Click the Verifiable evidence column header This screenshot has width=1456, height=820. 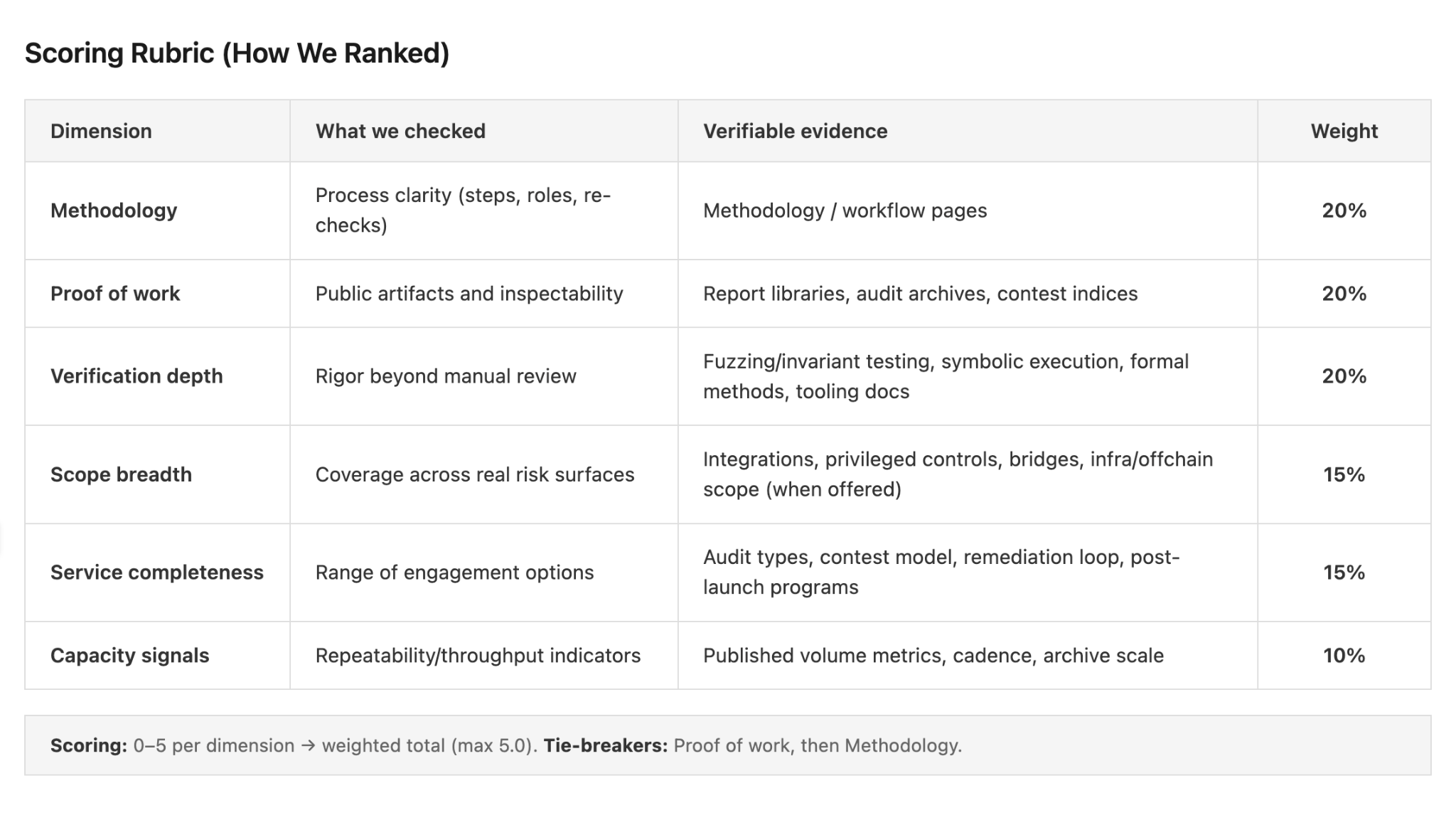pos(795,131)
